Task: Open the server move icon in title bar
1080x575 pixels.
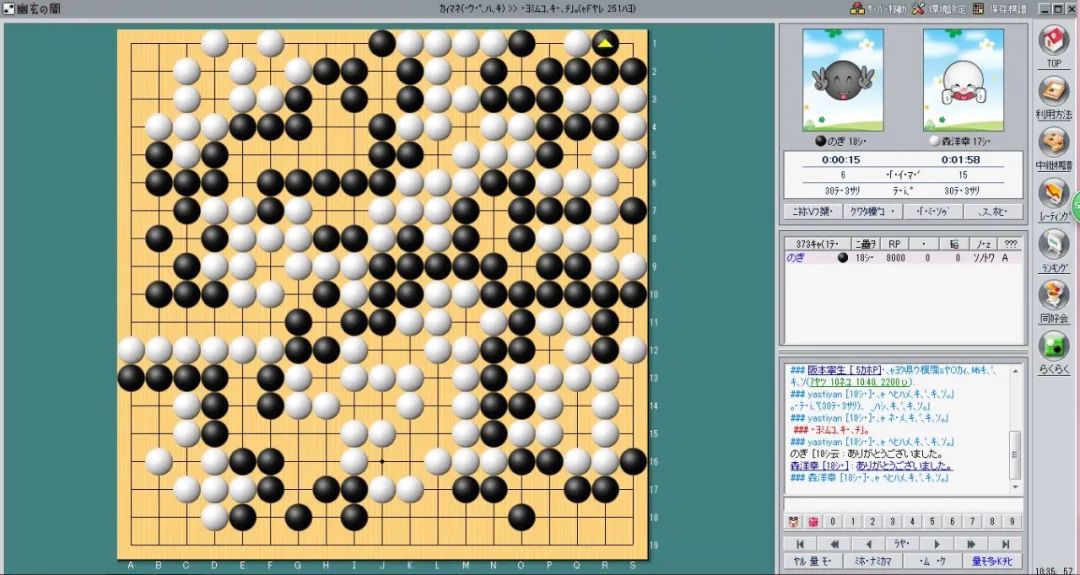Action: 857,9
